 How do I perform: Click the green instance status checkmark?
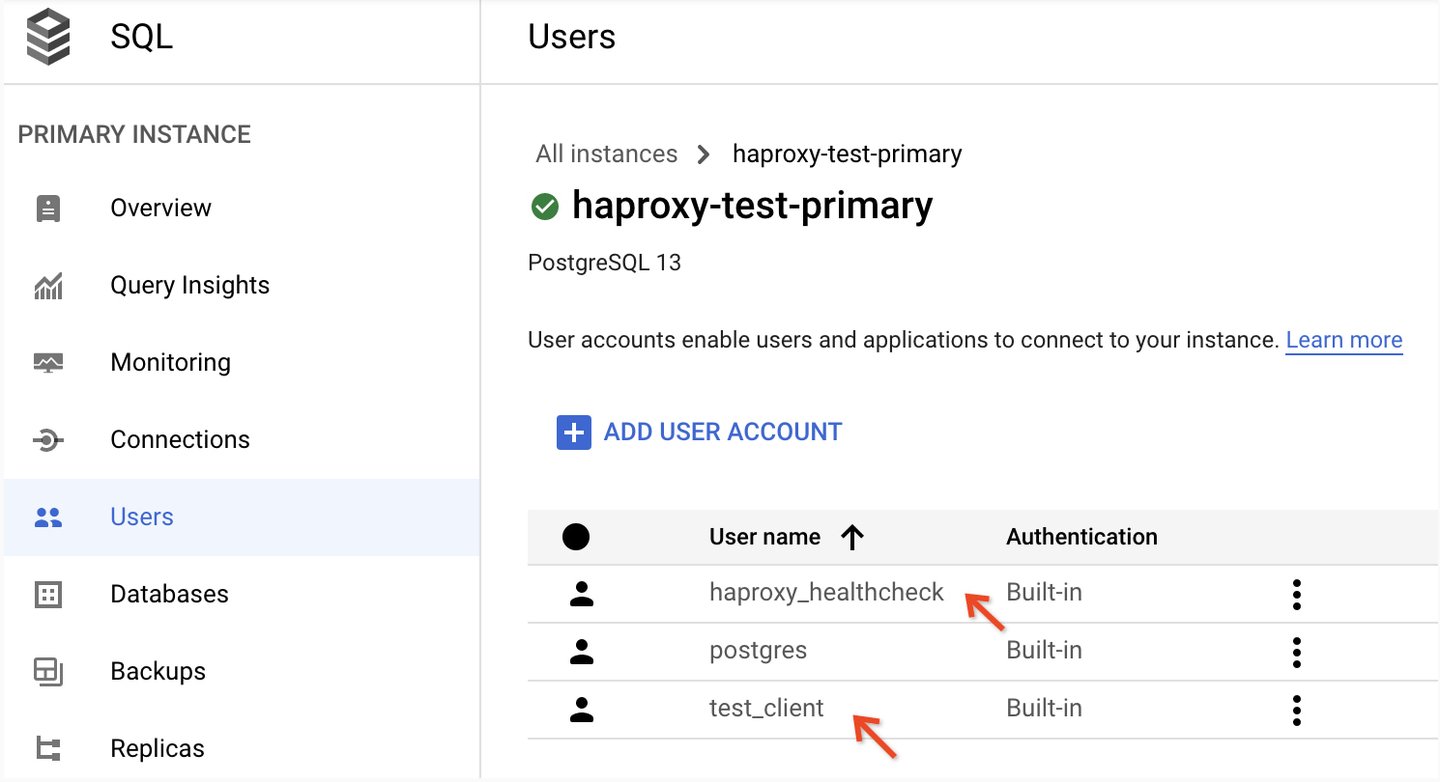click(x=545, y=207)
